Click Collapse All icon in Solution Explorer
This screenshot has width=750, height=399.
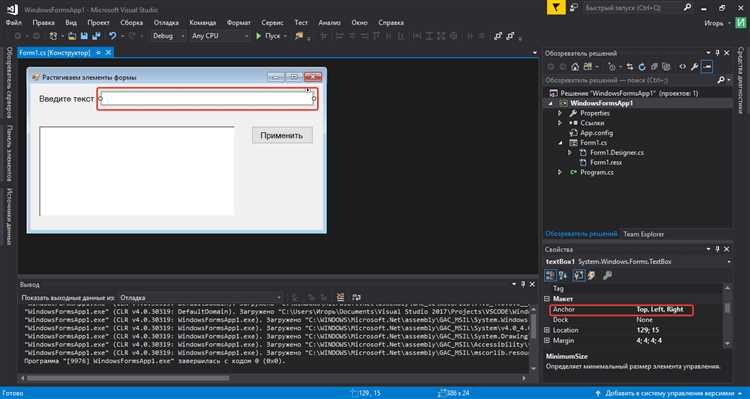coord(653,66)
